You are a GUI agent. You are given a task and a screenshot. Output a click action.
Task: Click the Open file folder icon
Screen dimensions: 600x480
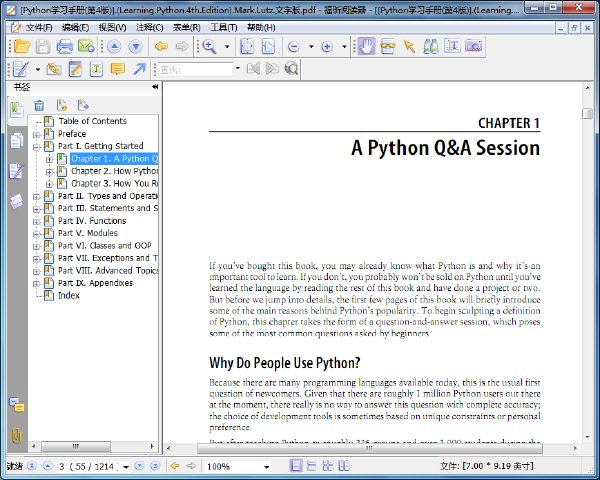pyautogui.click(x=22, y=46)
